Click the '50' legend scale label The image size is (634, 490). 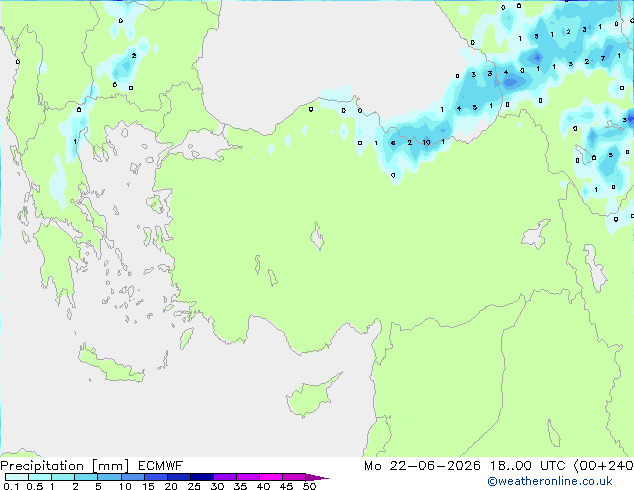(309, 486)
